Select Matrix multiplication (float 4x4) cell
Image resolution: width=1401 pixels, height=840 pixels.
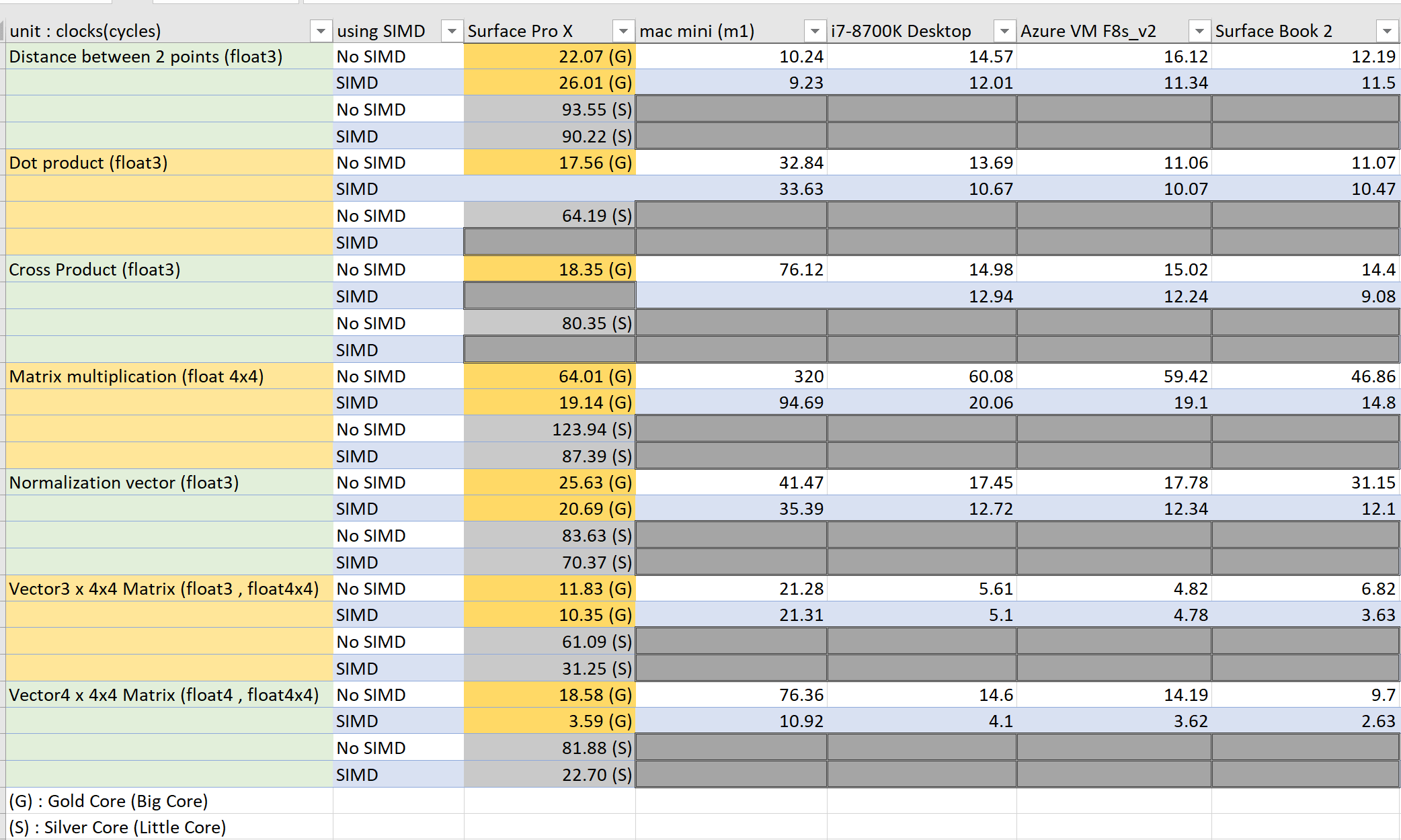[136, 376]
